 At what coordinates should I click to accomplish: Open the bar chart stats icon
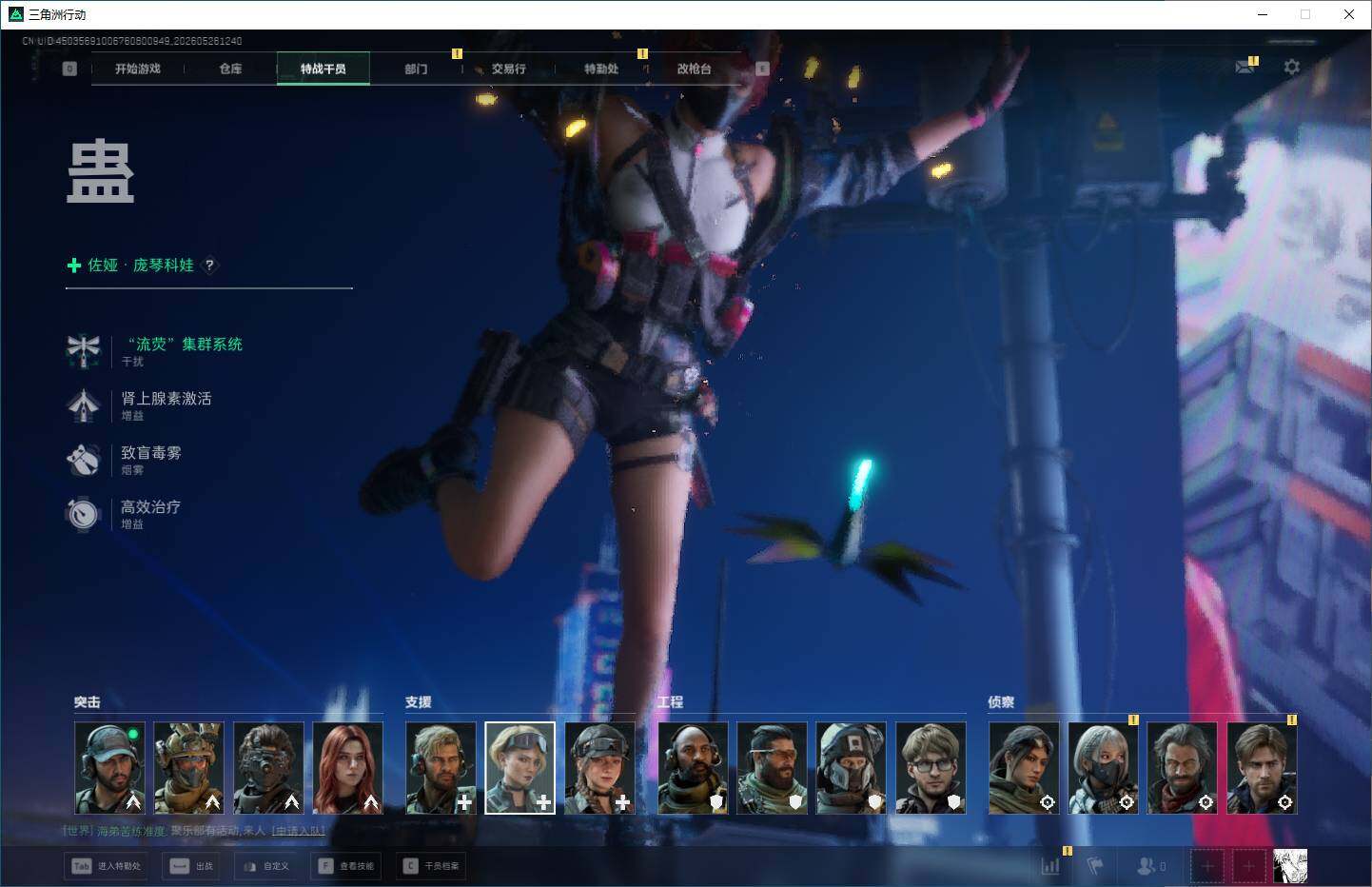point(1050,866)
